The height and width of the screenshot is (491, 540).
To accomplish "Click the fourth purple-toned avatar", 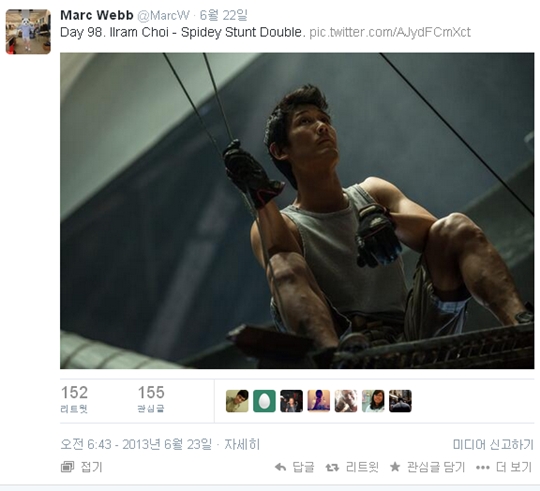I will (x=319, y=401).
